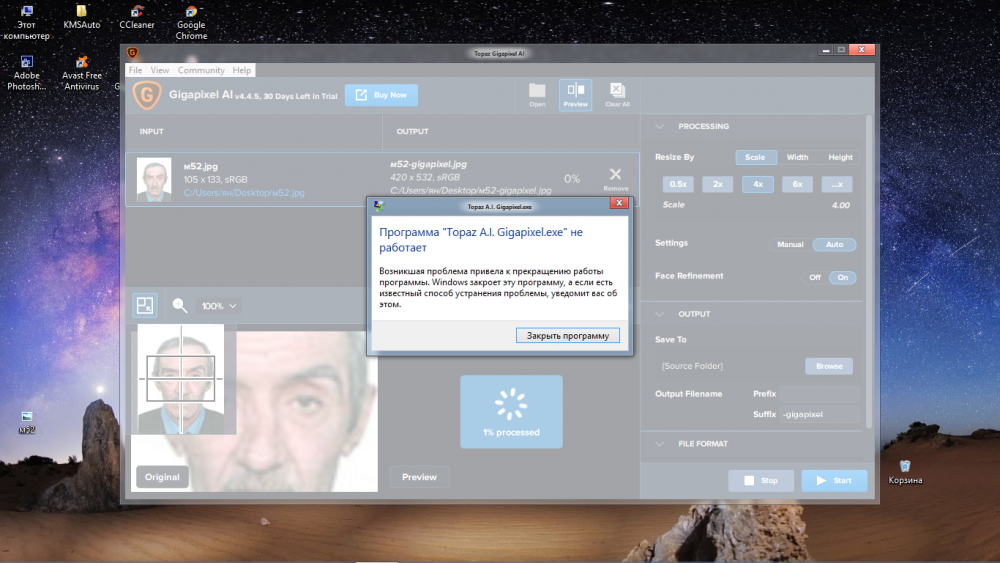Open the File menu

(135, 71)
